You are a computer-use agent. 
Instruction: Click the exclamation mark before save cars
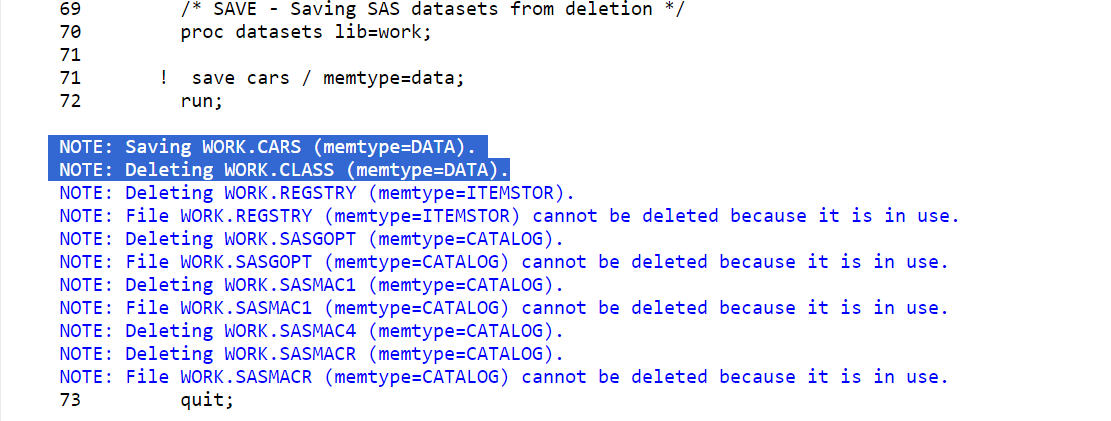coord(164,77)
